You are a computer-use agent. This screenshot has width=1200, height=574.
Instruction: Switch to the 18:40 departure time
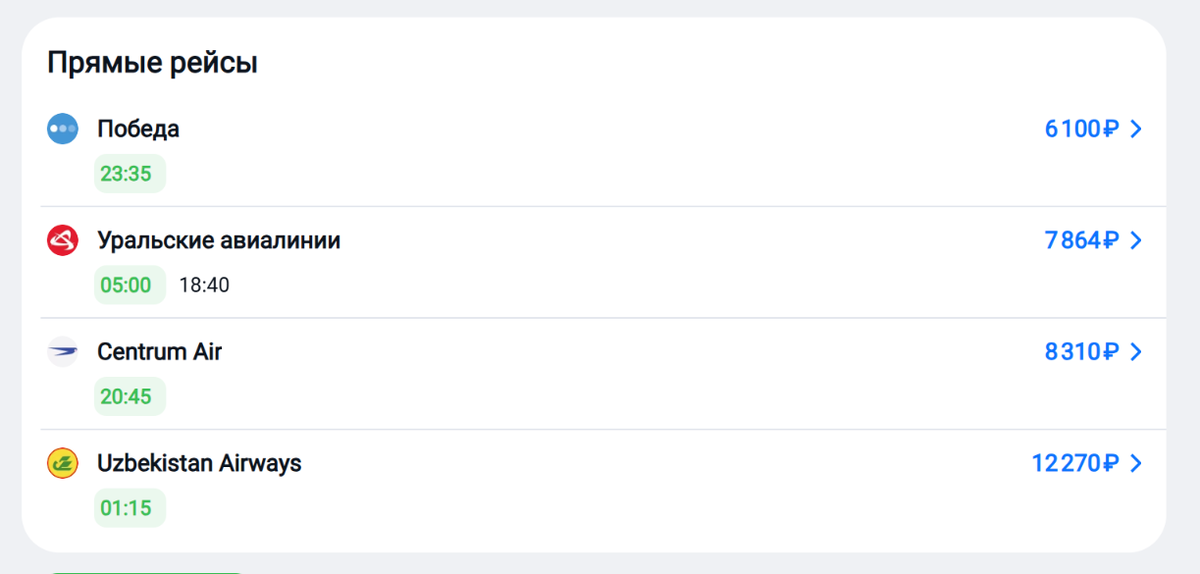[204, 285]
